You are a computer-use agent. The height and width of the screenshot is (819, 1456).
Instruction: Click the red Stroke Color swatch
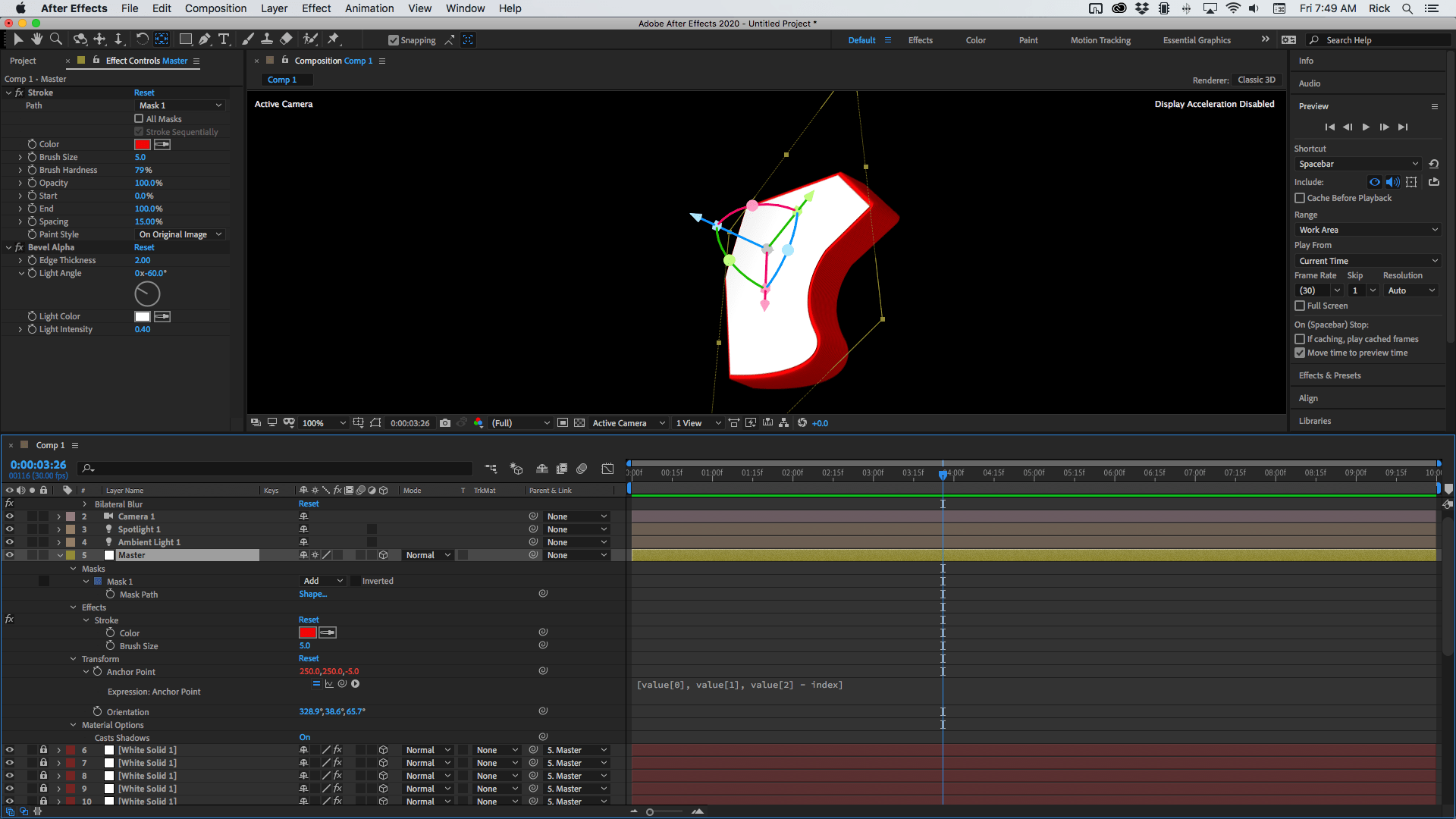click(143, 144)
